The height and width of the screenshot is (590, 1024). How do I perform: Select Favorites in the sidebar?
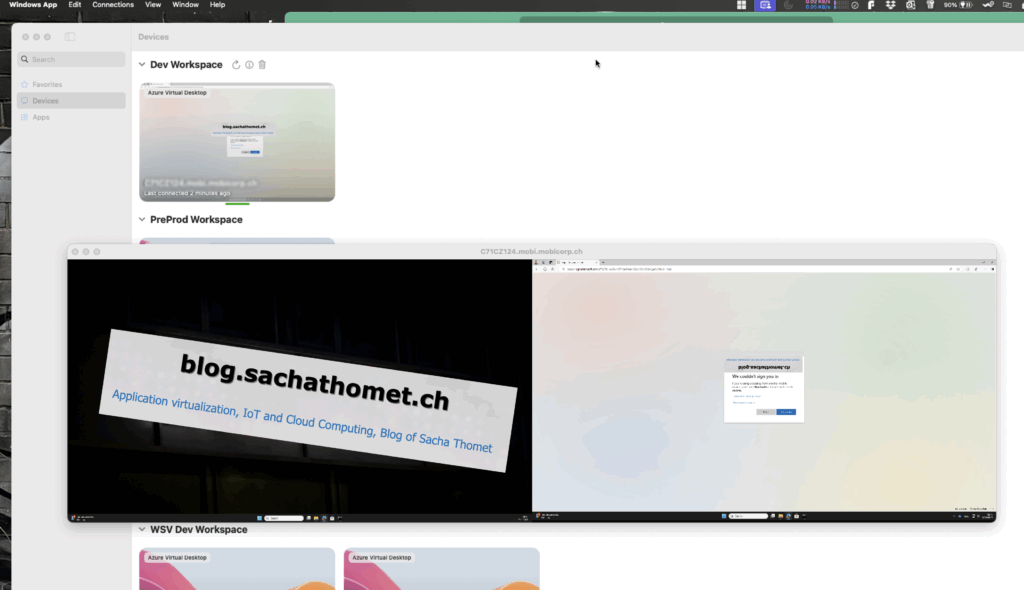(x=46, y=85)
